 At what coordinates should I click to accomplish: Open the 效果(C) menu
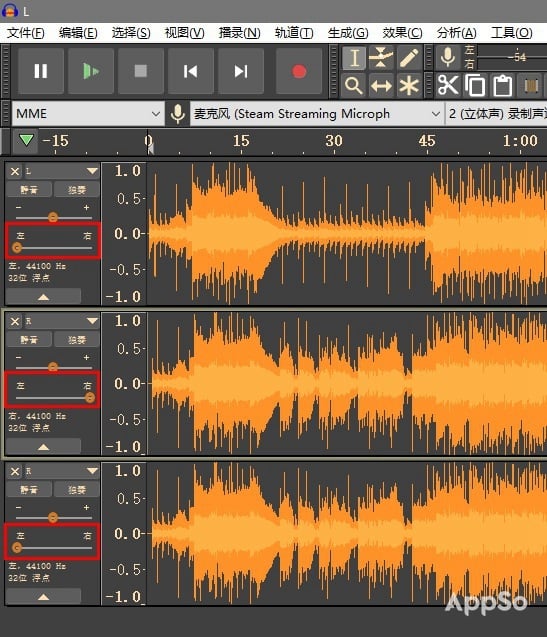(x=402, y=33)
